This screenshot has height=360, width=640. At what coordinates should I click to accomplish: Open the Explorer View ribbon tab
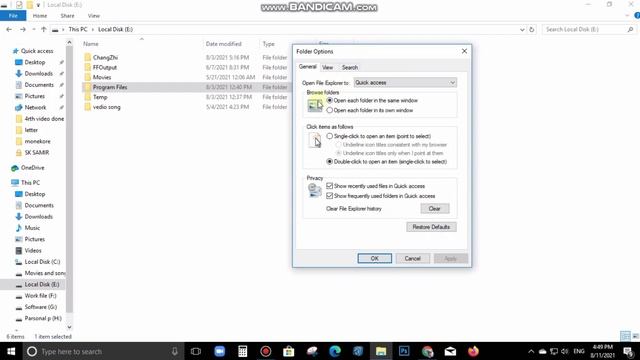click(94, 16)
